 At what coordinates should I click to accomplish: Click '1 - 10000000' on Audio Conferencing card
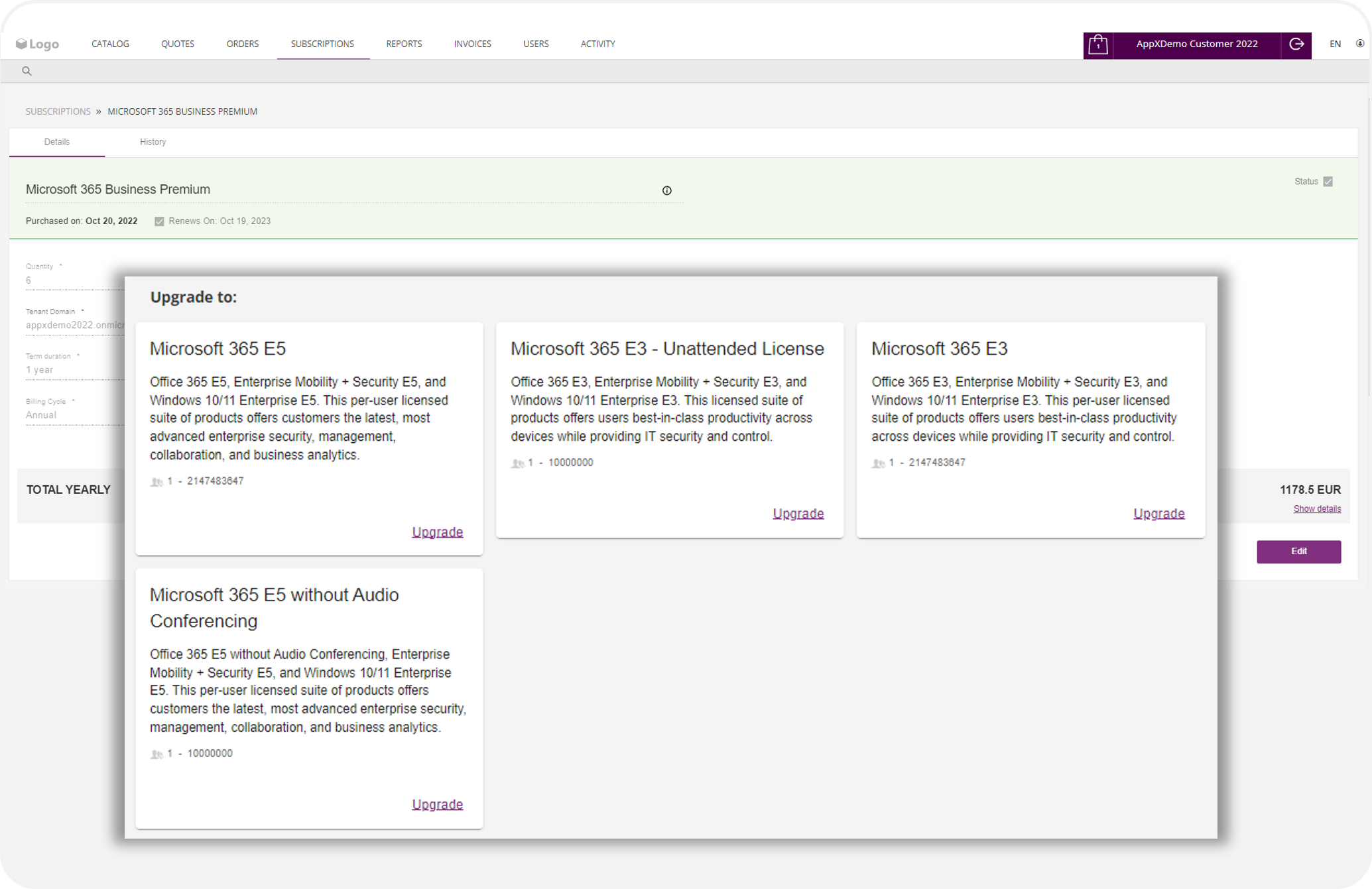[x=200, y=754]
